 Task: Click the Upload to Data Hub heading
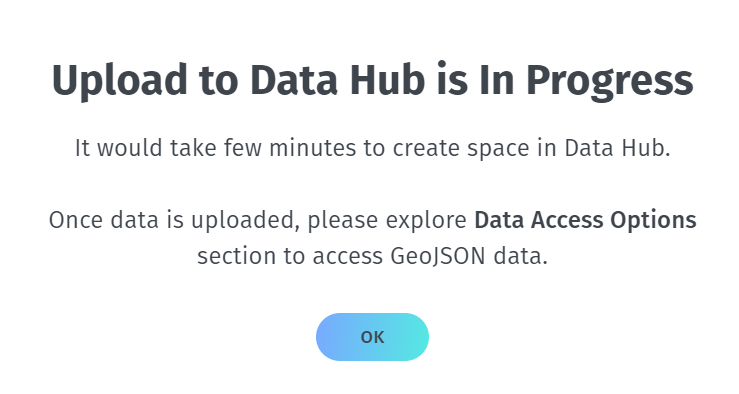tap(372, 81)
